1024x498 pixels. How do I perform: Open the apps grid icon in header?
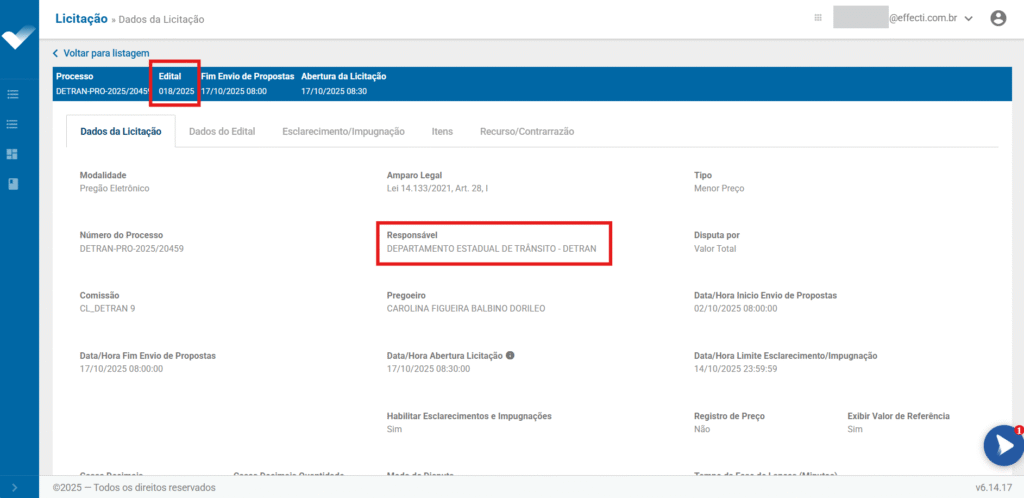coord(818,18)
